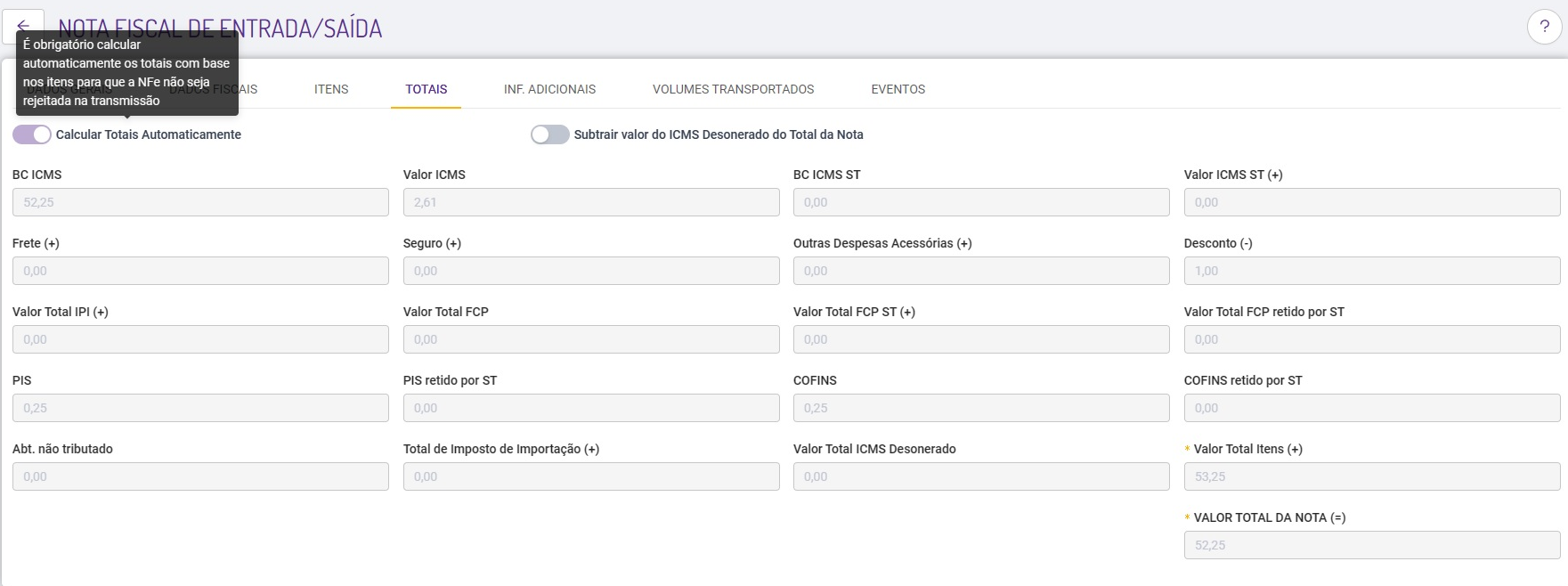The image size is (1568, 586).
Task: Click the Valor ICMS field
Action: (x=591, y=202)
